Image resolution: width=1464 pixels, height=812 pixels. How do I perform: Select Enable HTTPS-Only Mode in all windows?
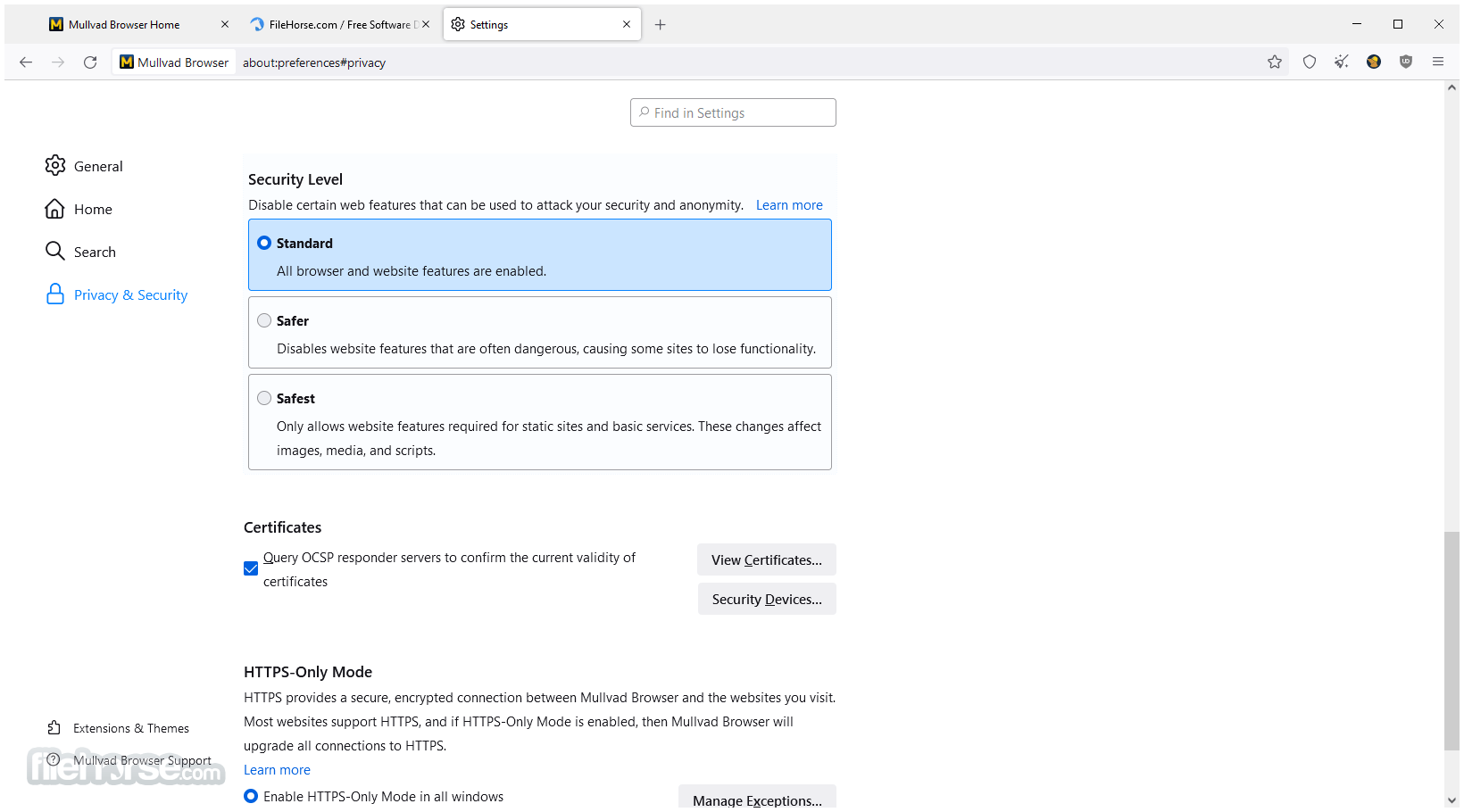pyautogui.click(x=251, y=796)
